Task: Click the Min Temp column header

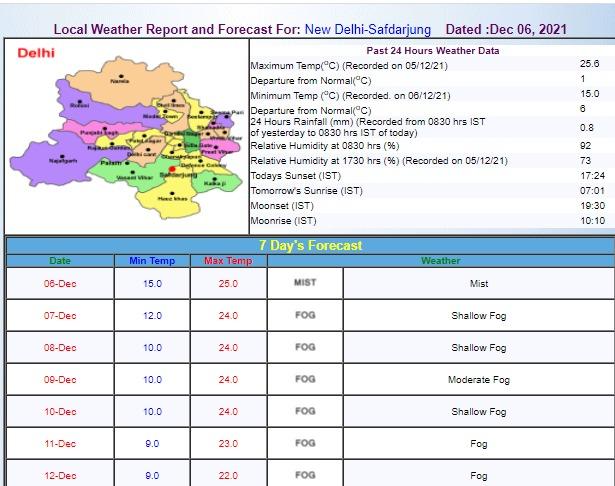Action: [152, 261]
